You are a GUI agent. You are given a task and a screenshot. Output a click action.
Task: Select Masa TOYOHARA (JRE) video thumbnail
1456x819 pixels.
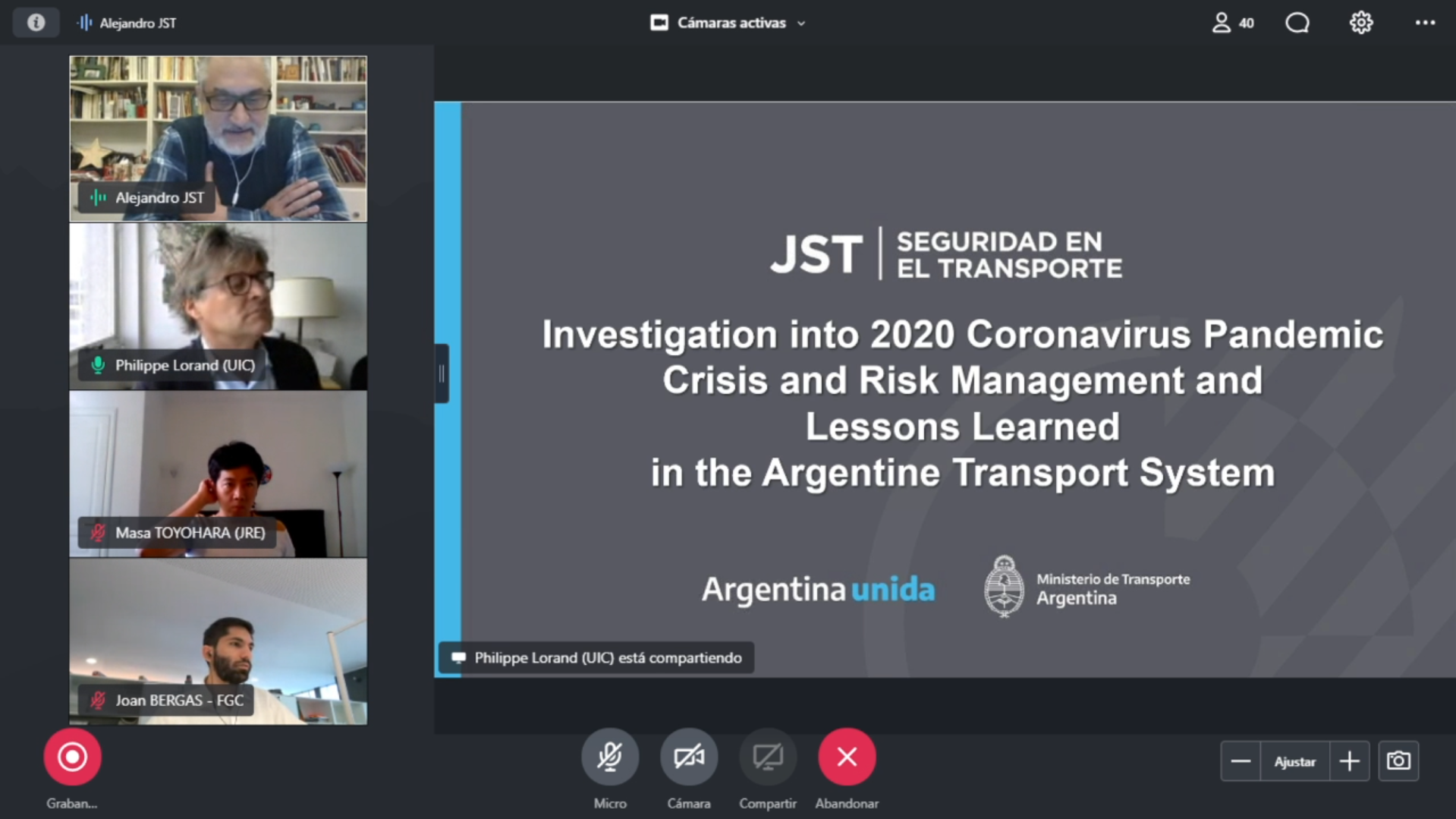[218, 474]
